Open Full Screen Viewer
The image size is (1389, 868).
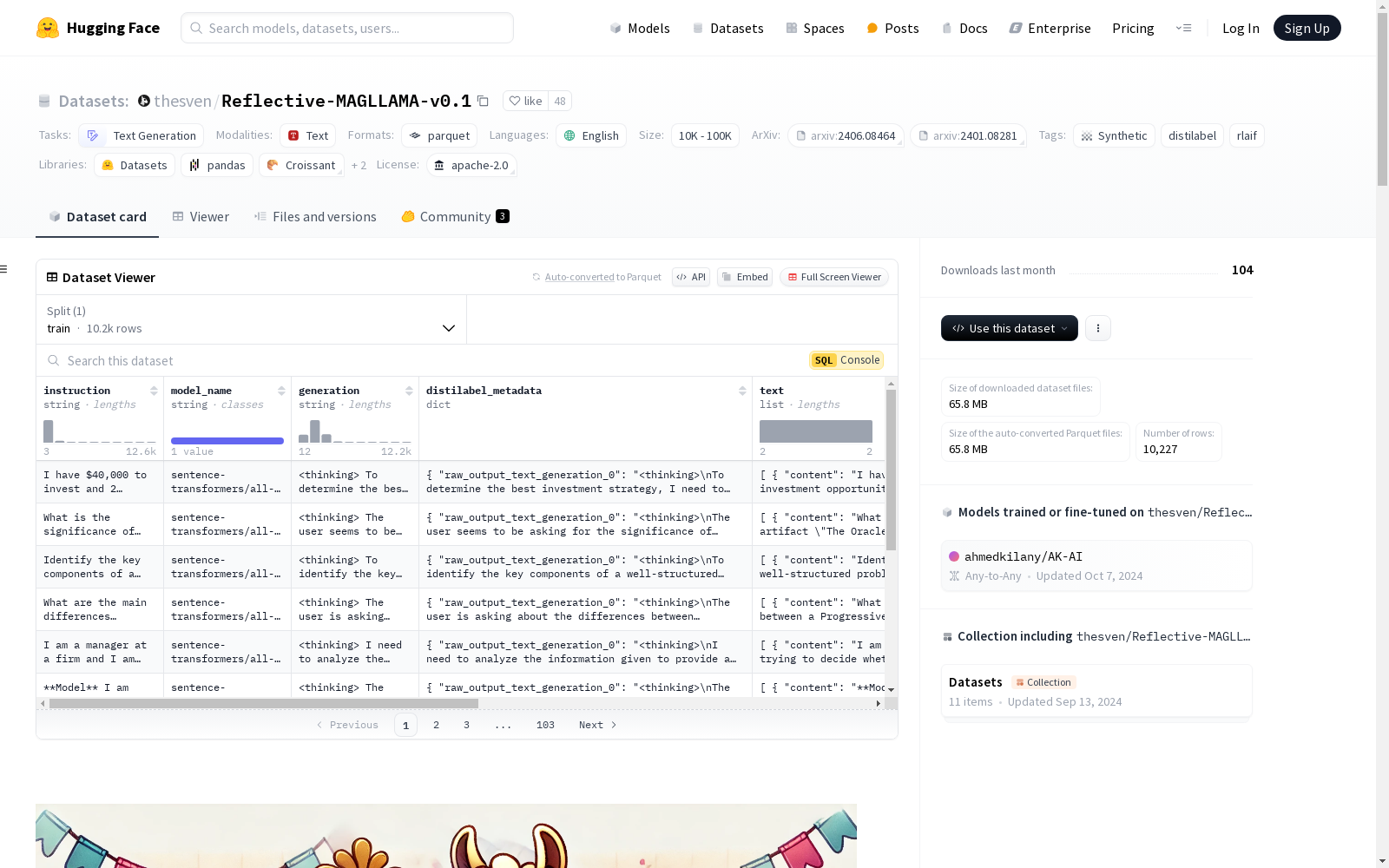coord(834,277)
